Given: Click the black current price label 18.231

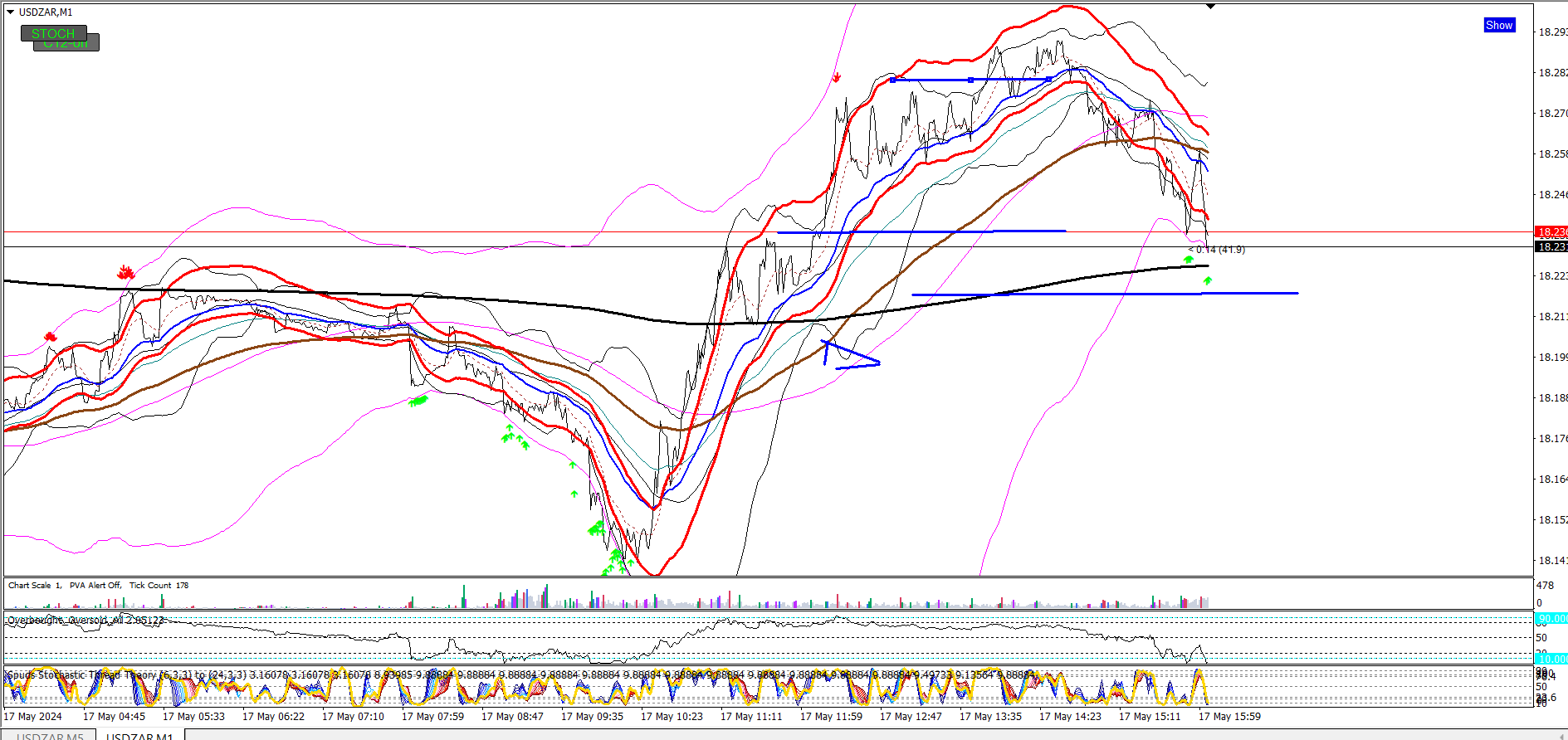Looking at the screenshot, I should 1551,246.
